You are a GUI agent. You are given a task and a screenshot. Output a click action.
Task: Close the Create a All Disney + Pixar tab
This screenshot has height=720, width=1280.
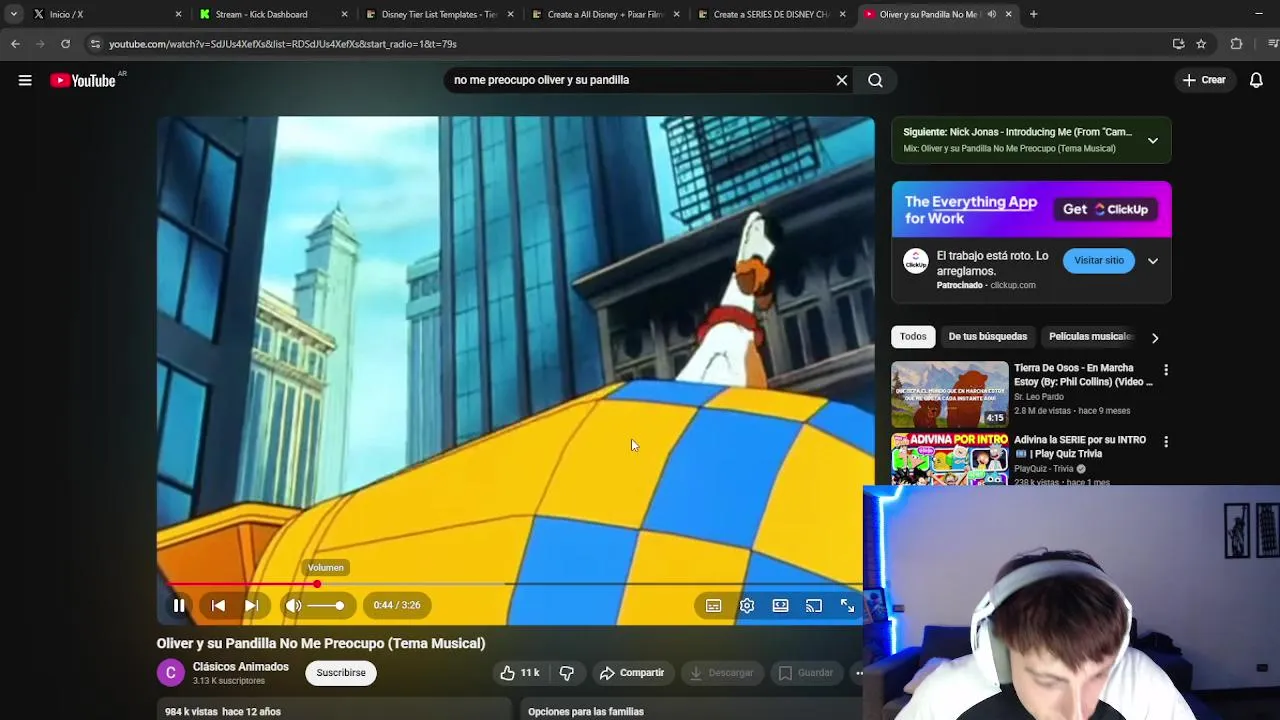(676, 14)
